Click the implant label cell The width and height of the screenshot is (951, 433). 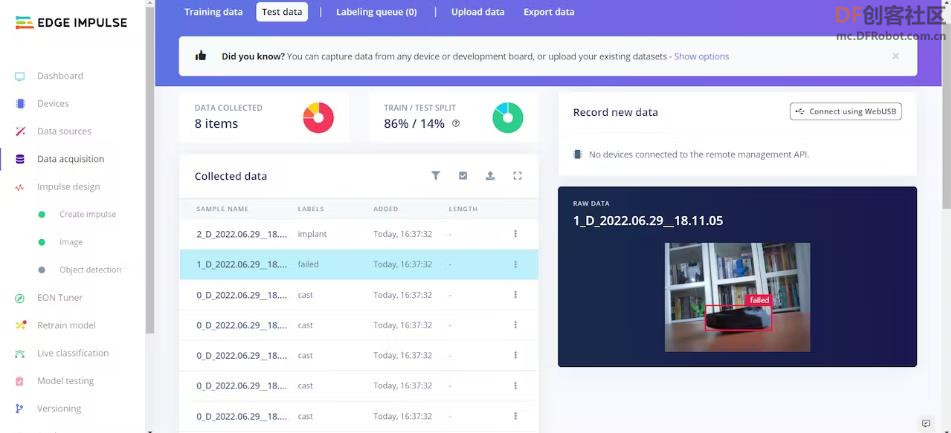click(312, 234)
